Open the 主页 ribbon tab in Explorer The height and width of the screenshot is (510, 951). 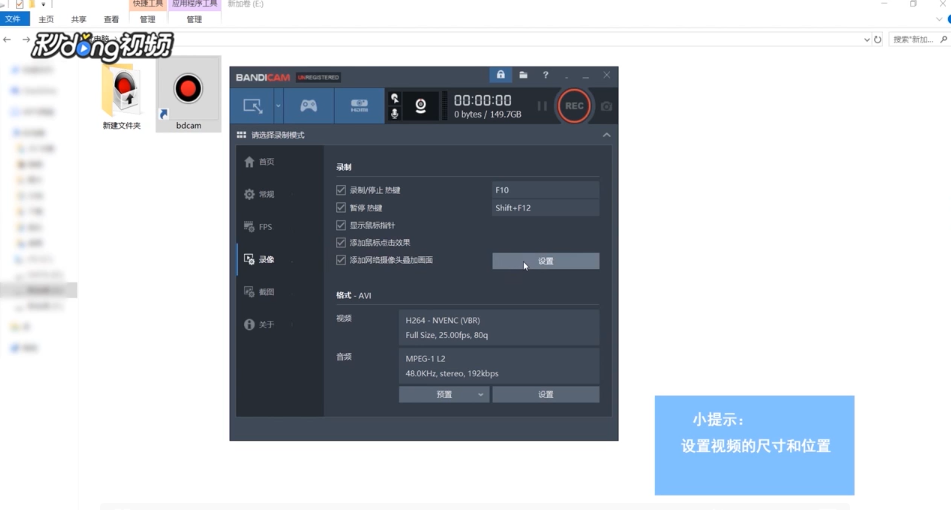pos(46,19)
